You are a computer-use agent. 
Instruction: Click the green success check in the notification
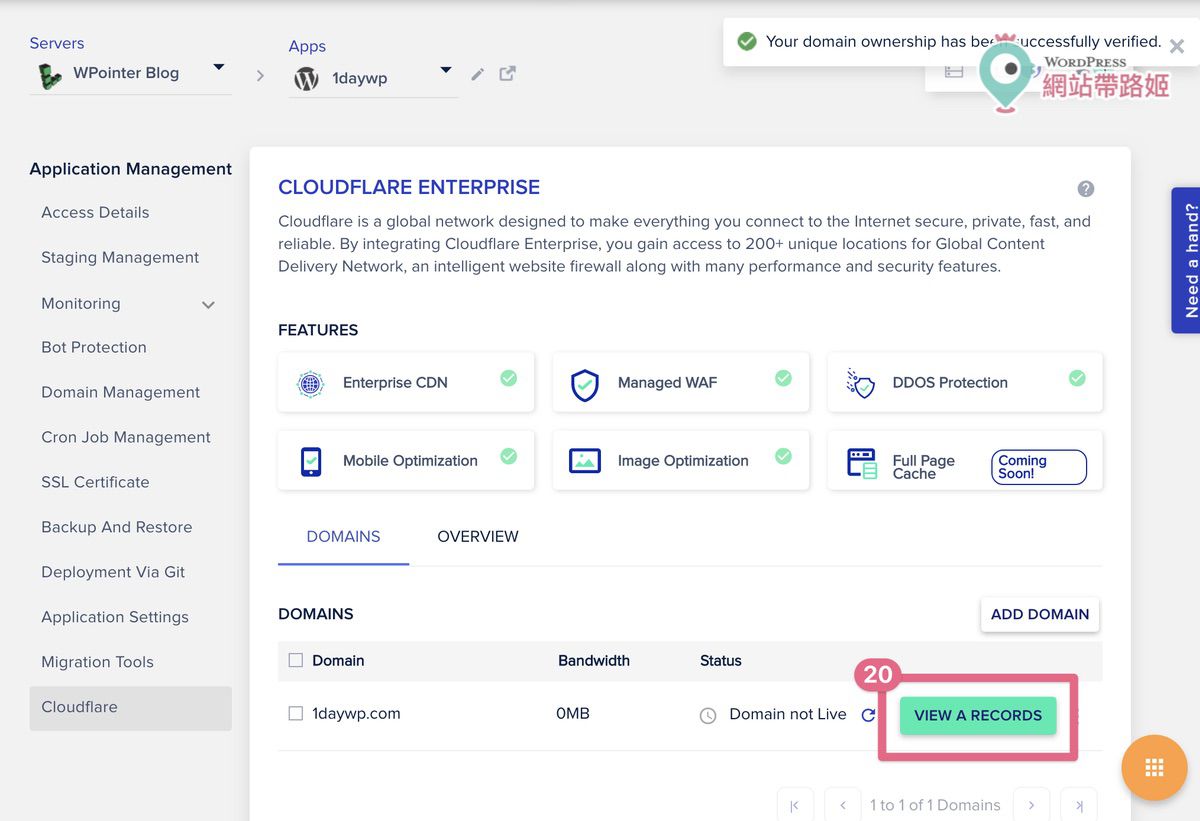pos(746,42)
